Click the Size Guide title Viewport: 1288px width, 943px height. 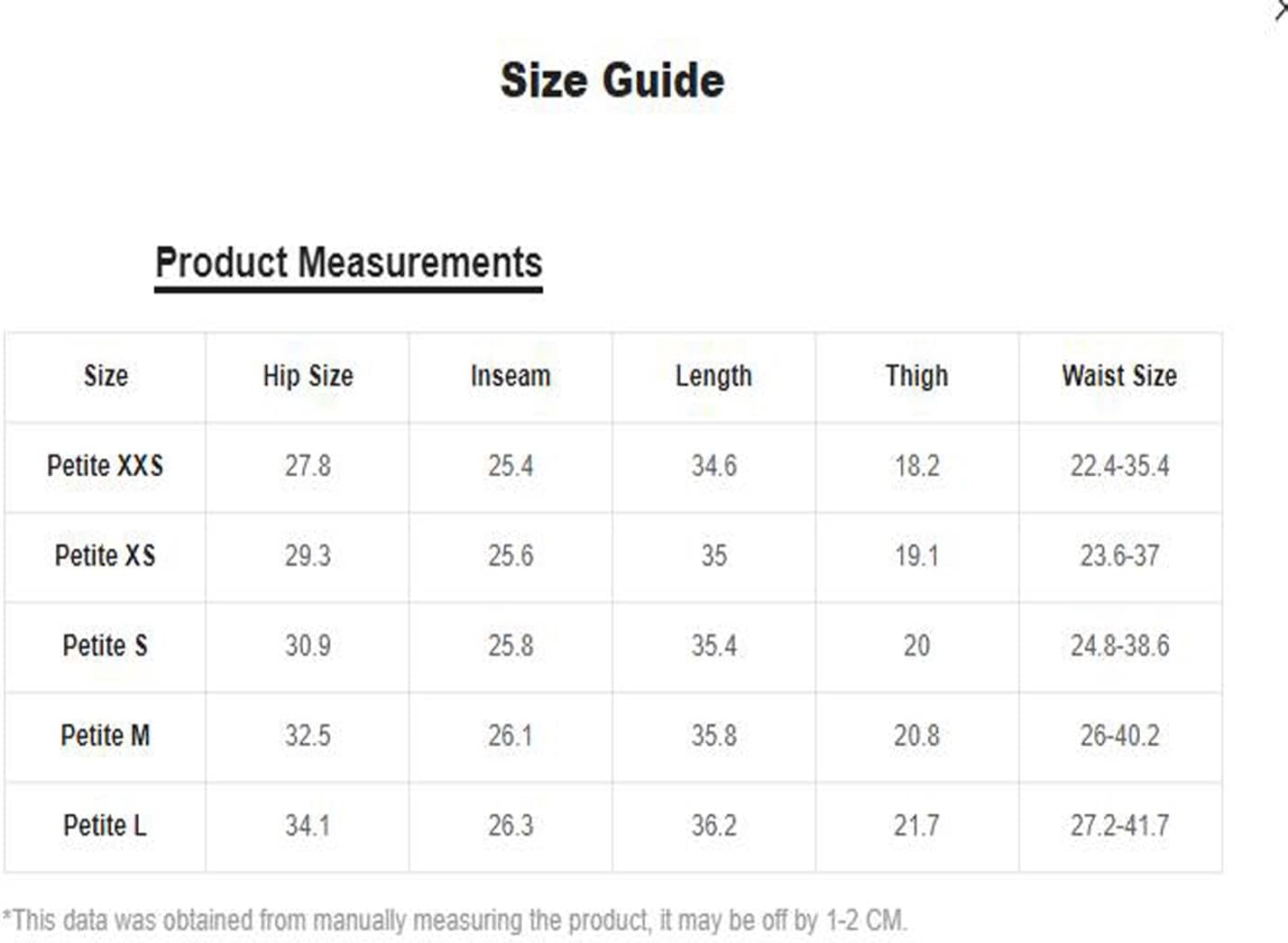click(x=612, y=80)
